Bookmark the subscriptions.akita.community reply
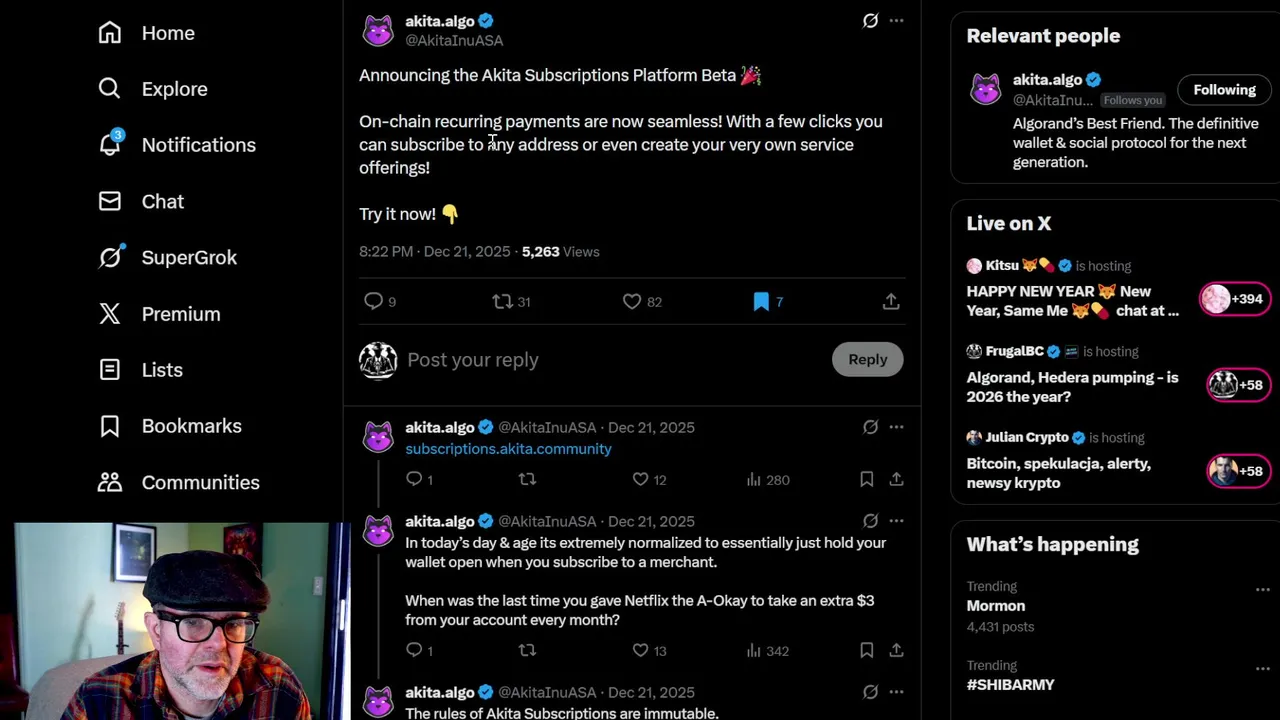 coord(866,480)
